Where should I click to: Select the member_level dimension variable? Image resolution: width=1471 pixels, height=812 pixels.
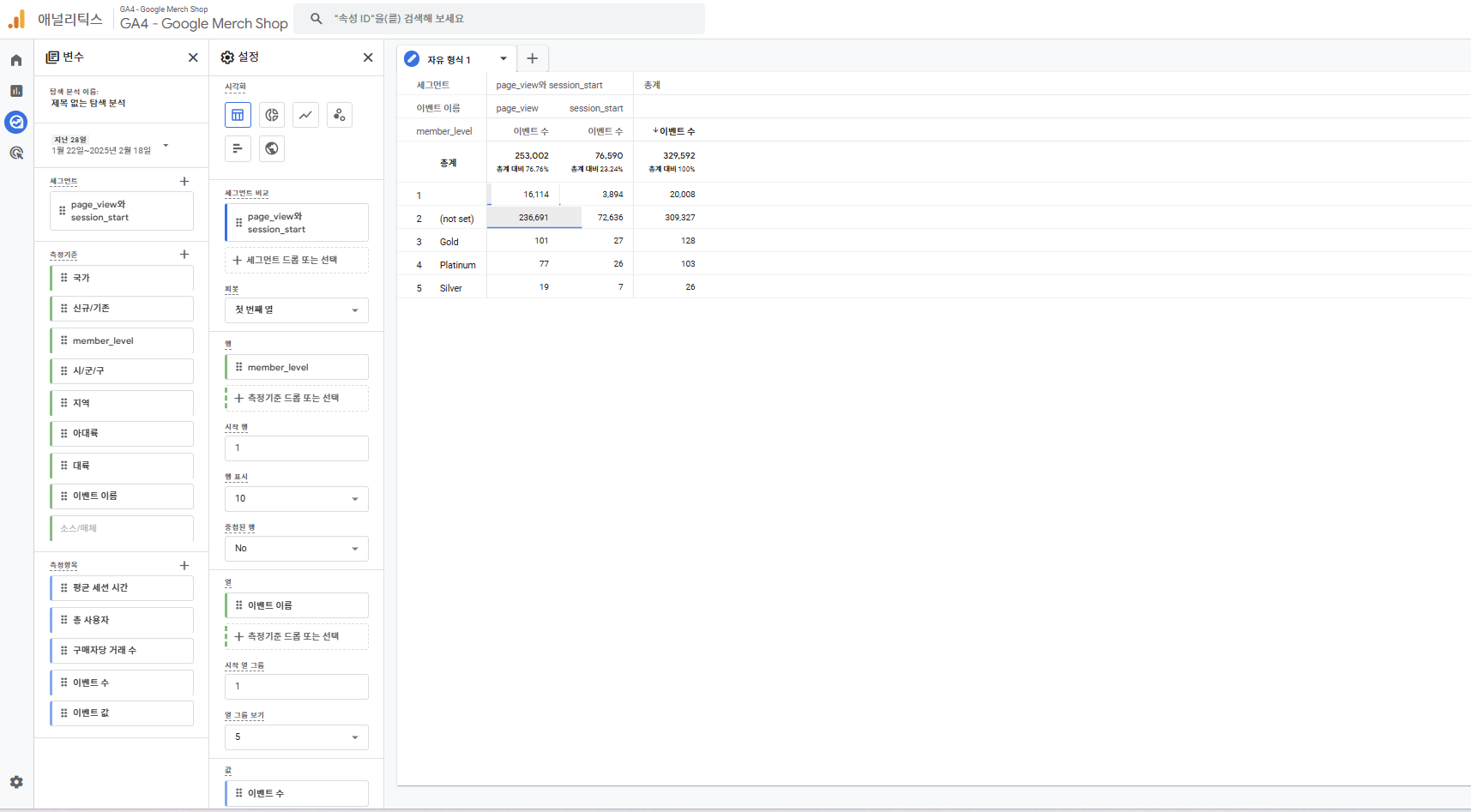[122, 340]
